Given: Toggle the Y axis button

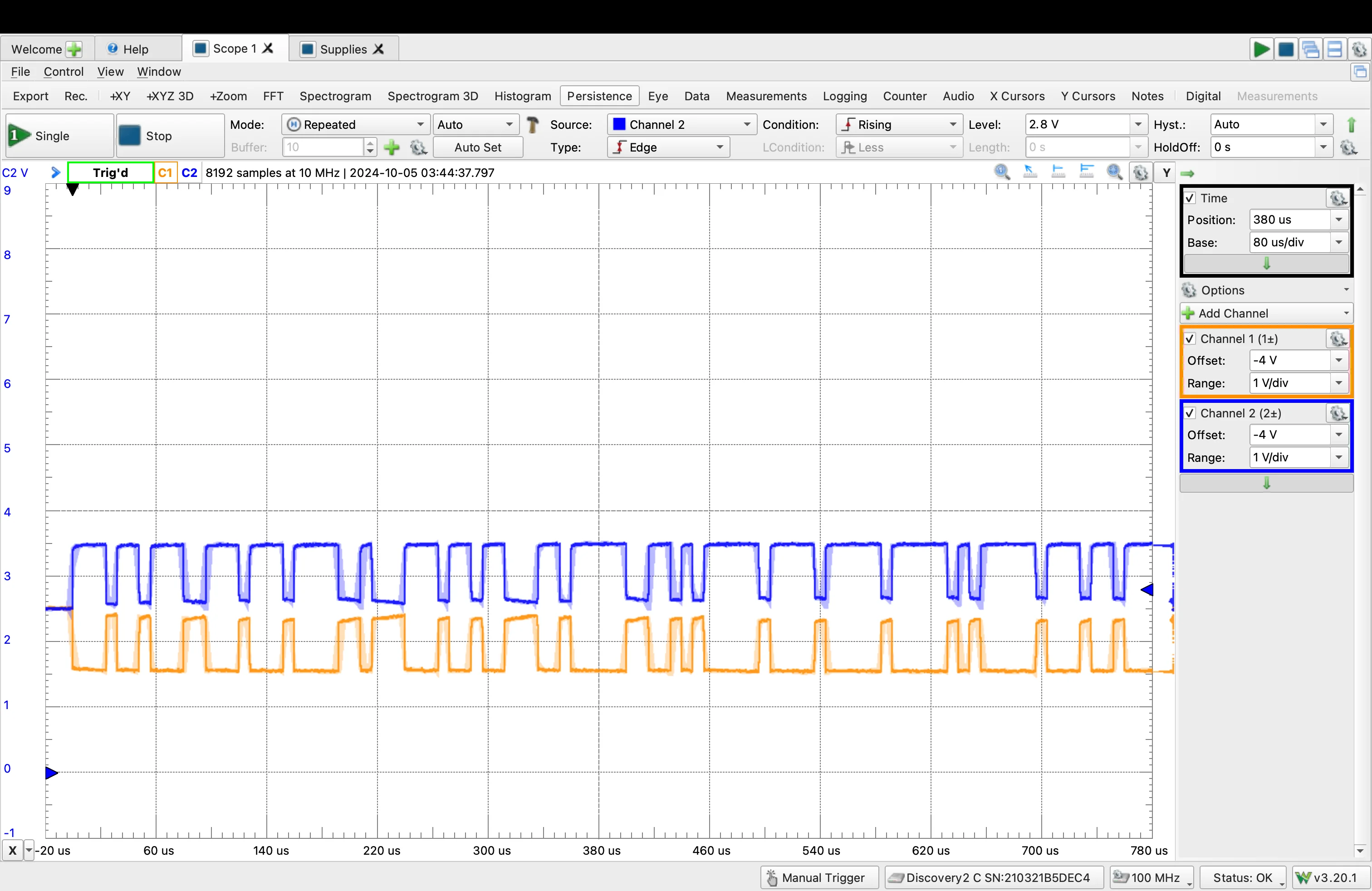Looking at the screenshot, I should click(x=1166, y=173).
